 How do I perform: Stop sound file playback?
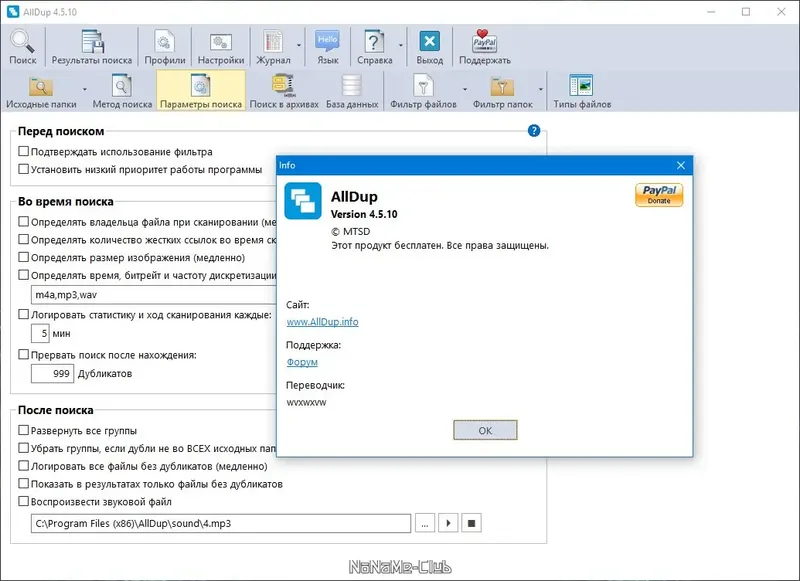point(471,523)
